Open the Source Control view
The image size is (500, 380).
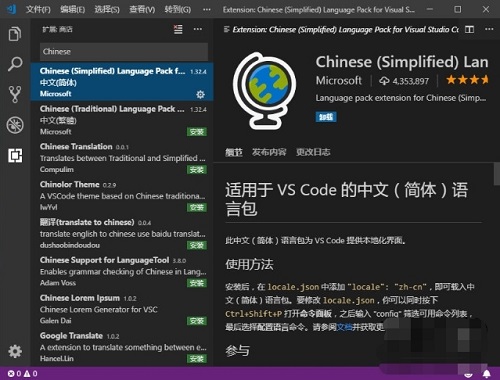click(15, 94)
